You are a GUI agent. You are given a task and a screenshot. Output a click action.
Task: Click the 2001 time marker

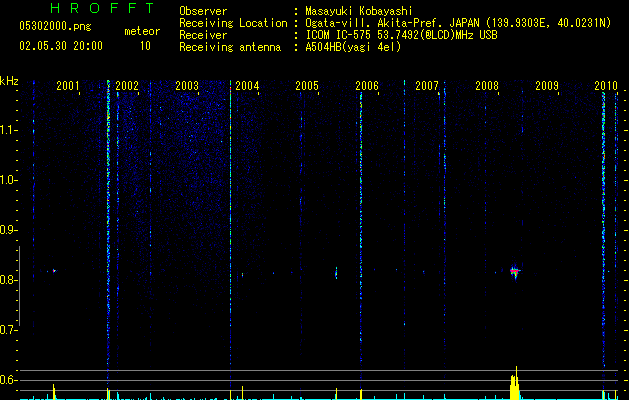pos(67,86)
